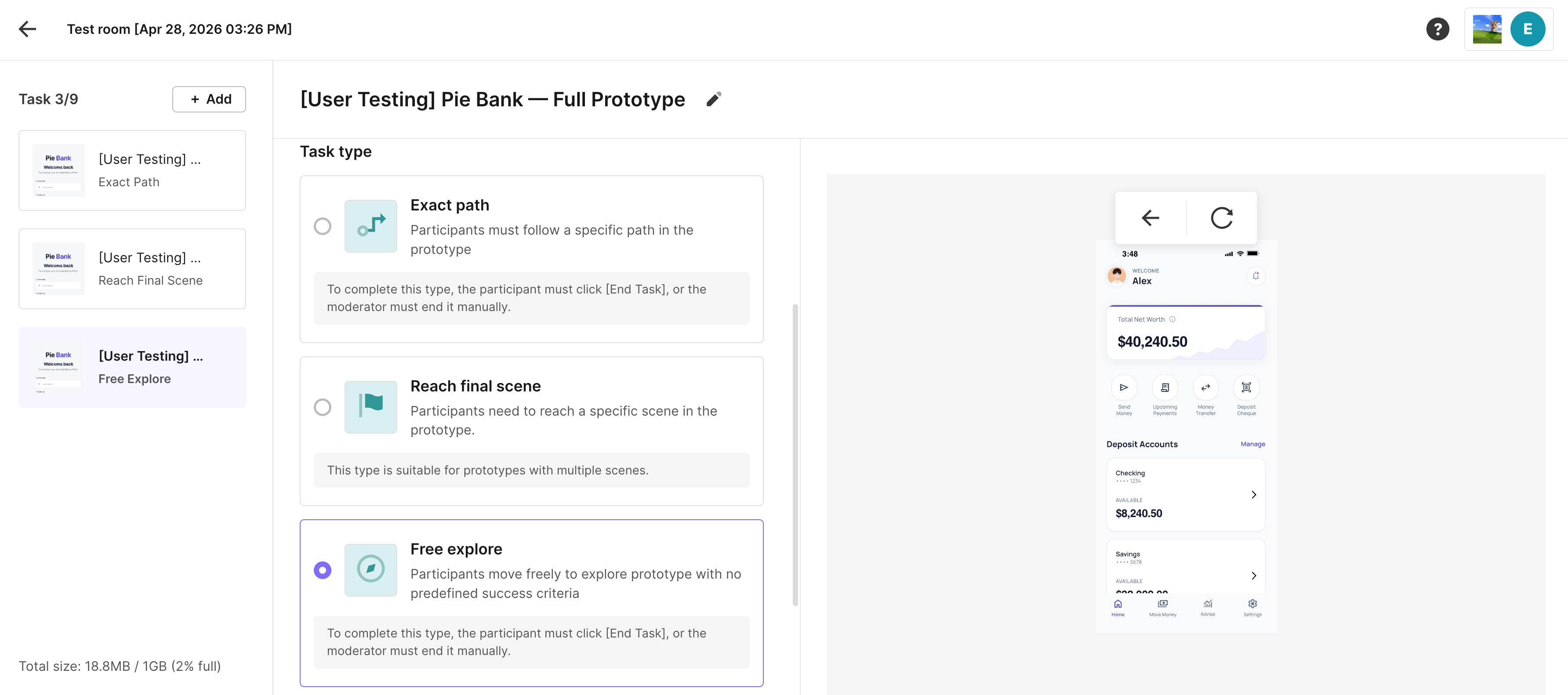The image size is (1568, 695).
Task: Tap Alex's profile avatar in prototype
Action: tap(1116, 276)
